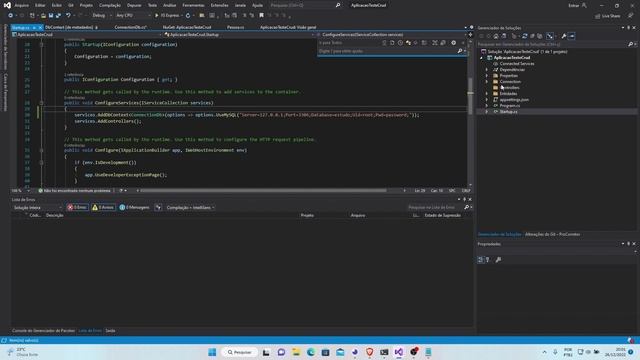The image size is (640, 360).
Task: Click the wrench icon in Propriedades panel
Action: point(498,260)
